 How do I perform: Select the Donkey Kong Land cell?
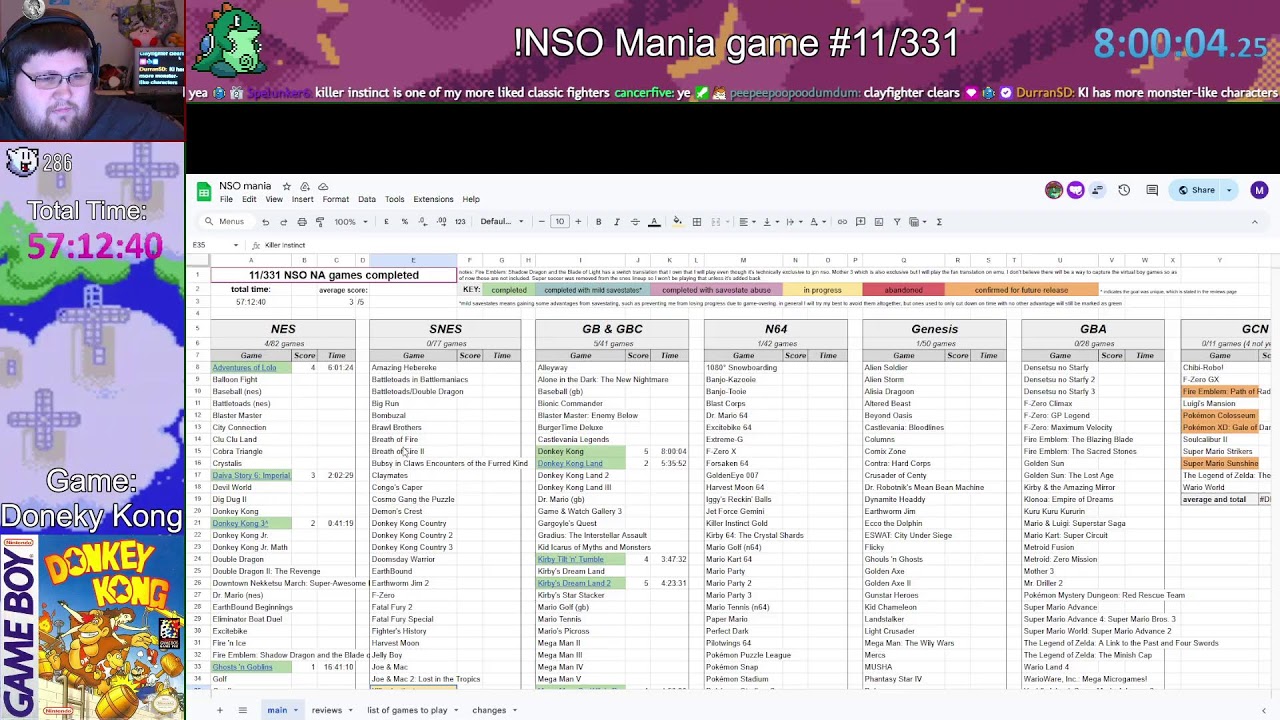[x=580, y=464]
